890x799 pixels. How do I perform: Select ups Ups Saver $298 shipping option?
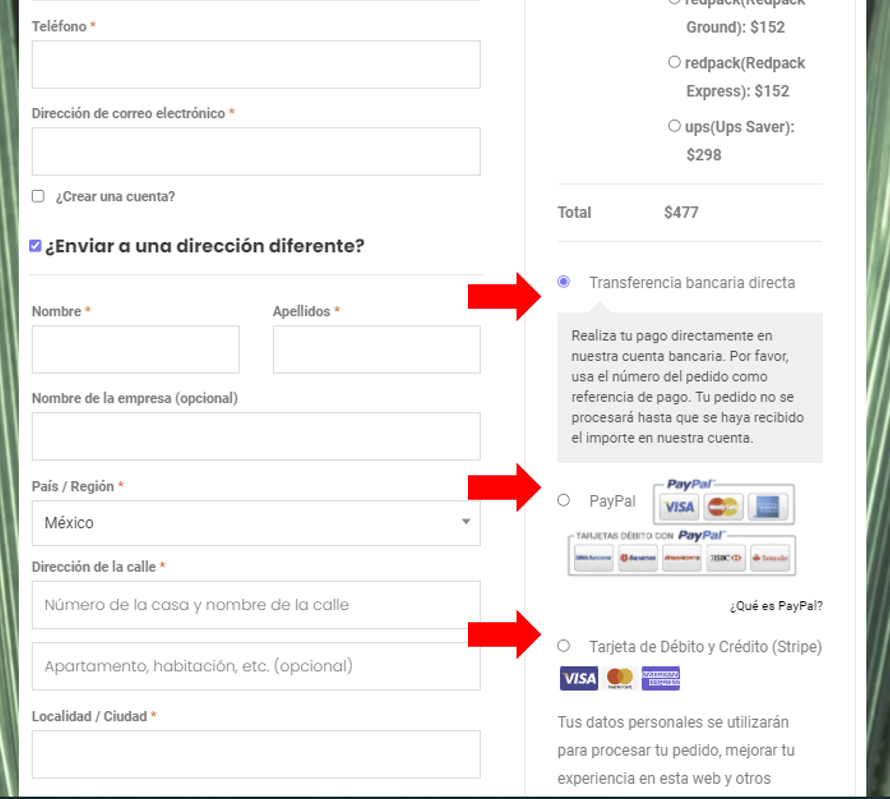tap(674, 125)
